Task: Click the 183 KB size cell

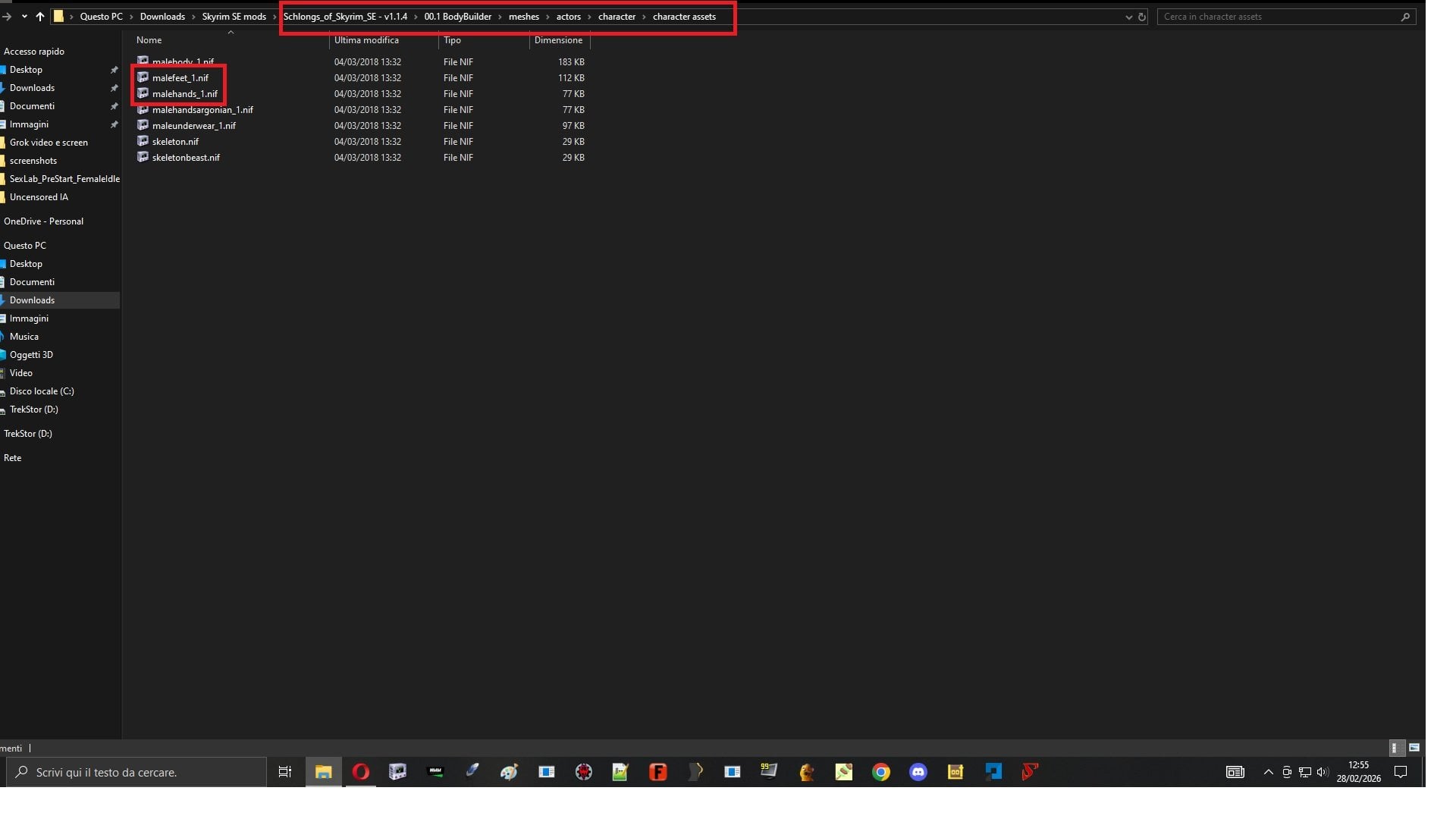Action: coord(571,62)
